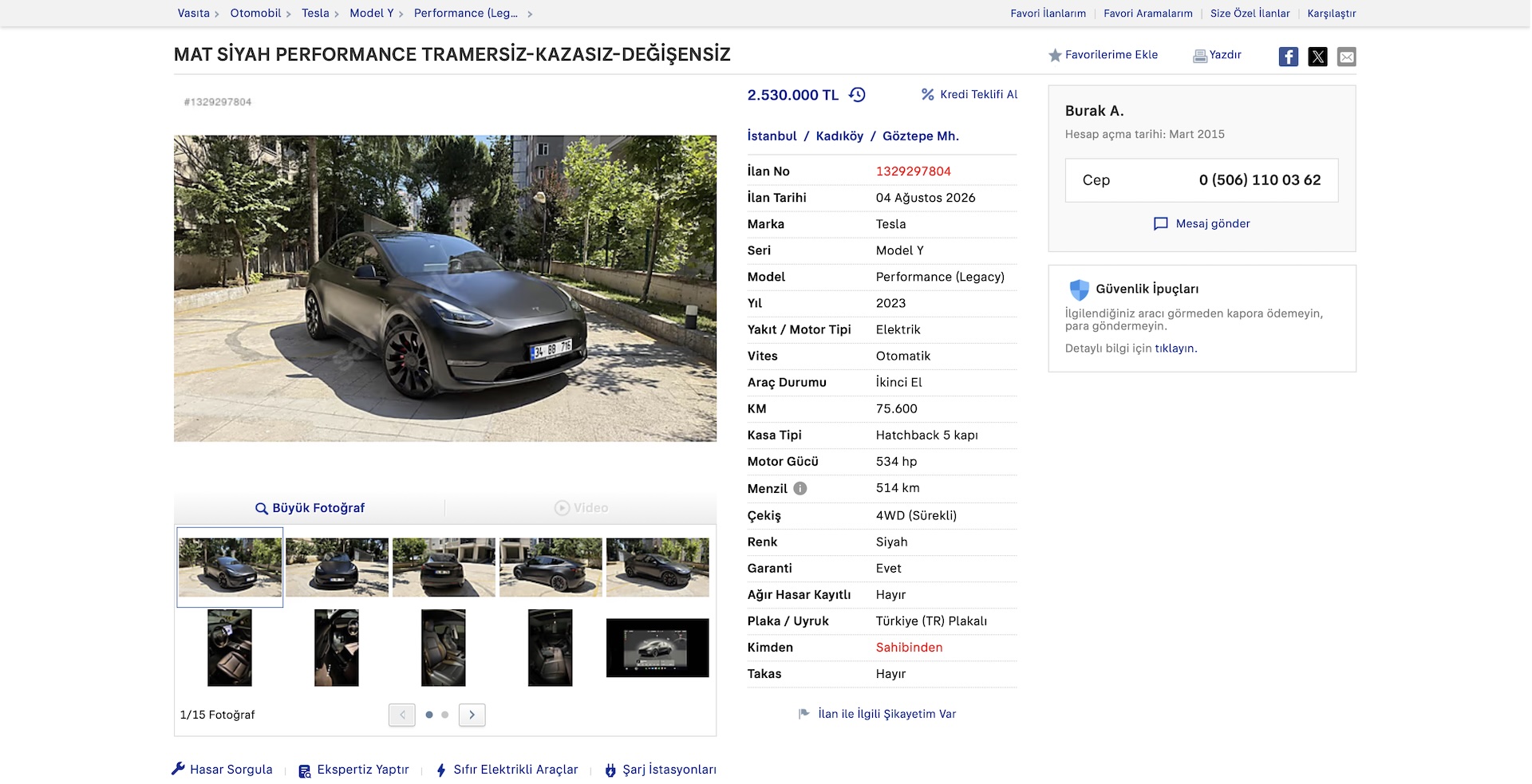Viewport: 1532px width, 784px height.
Task: Click the printer icon for Yazdır
Action: tap(1199, 56)
